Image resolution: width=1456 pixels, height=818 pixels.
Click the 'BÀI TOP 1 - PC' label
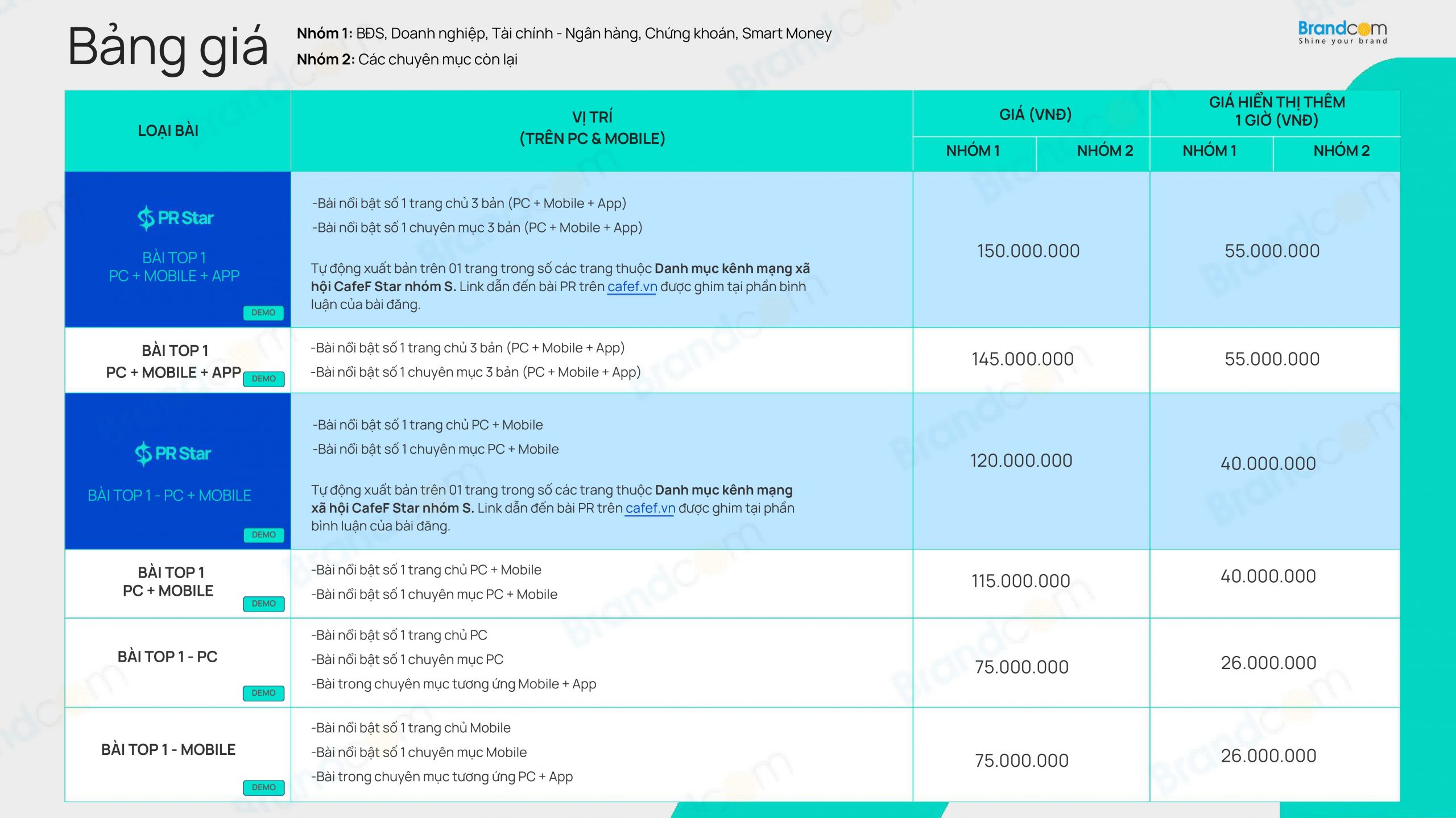168,657
